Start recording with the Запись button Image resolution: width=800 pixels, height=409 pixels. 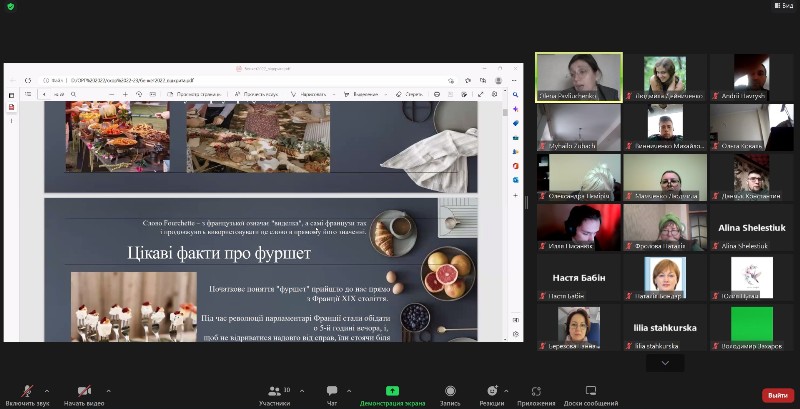(450, 391)
